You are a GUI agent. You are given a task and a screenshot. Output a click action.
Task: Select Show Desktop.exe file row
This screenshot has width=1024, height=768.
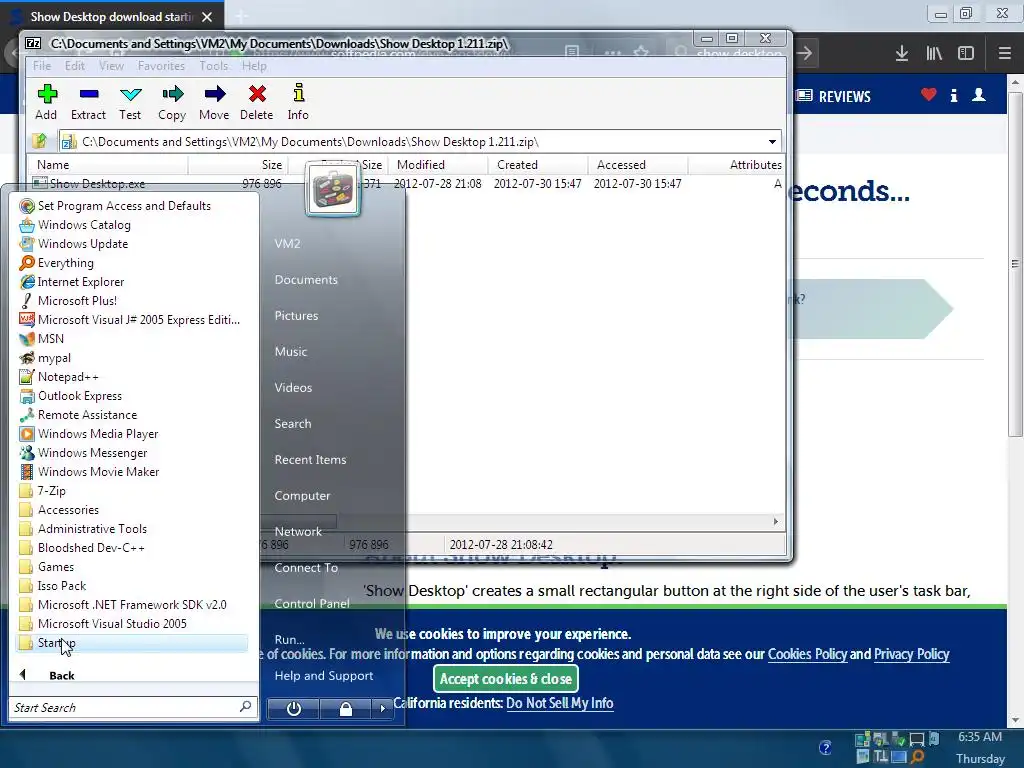[x=405, y=184]
